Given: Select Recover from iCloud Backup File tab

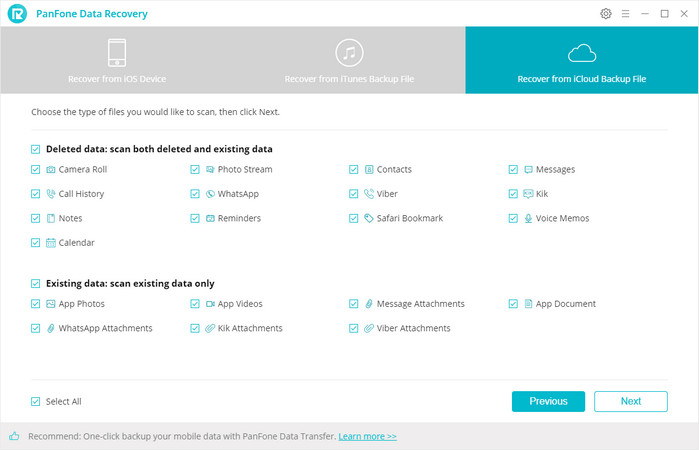Looking at the screenshot, I should [x=582, y=60].
